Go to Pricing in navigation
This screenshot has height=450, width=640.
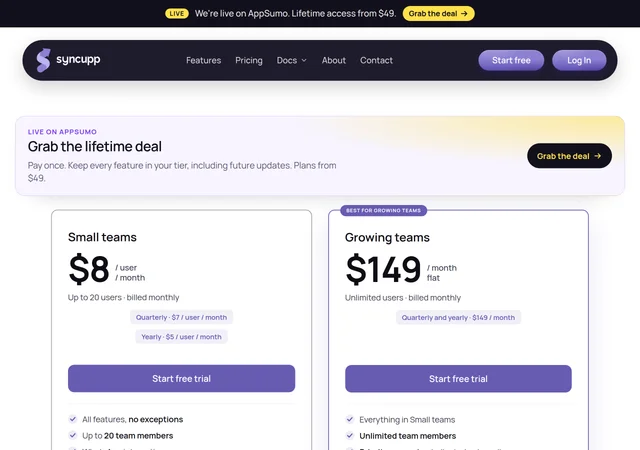click(249, 60)
